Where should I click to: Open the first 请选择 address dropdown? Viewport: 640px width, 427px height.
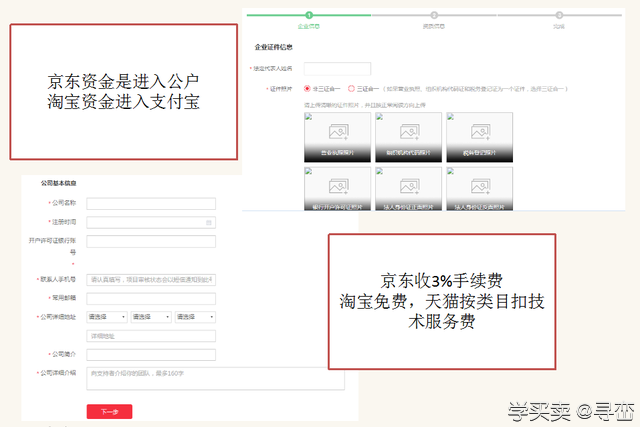tap(107, 317)
